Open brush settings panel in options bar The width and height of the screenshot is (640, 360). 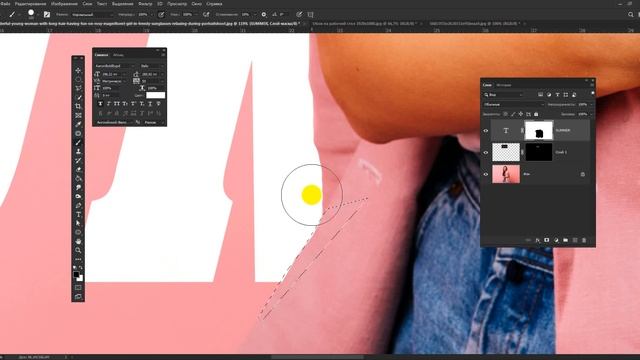tap(47, 14)
